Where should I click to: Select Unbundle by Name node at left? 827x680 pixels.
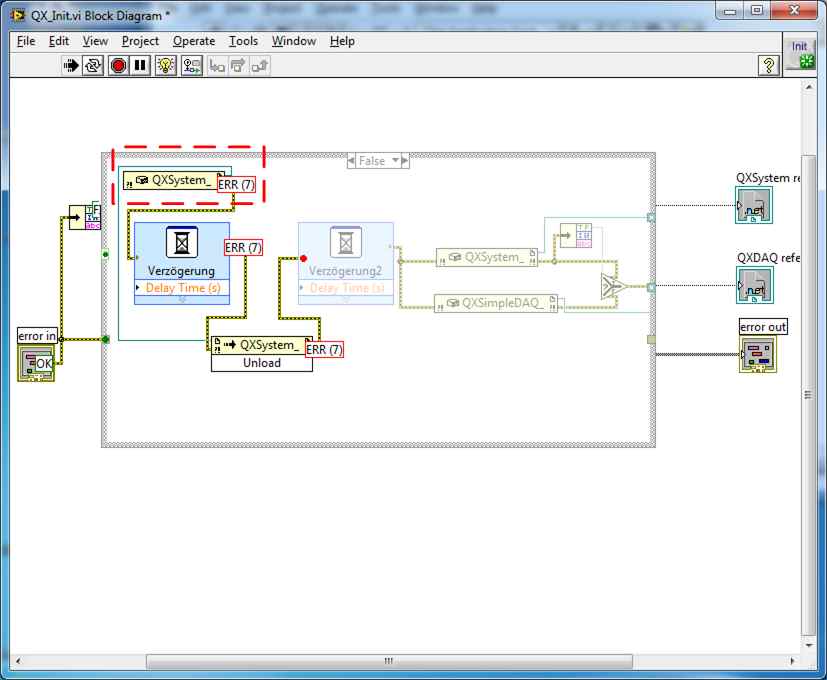(84, 215)
